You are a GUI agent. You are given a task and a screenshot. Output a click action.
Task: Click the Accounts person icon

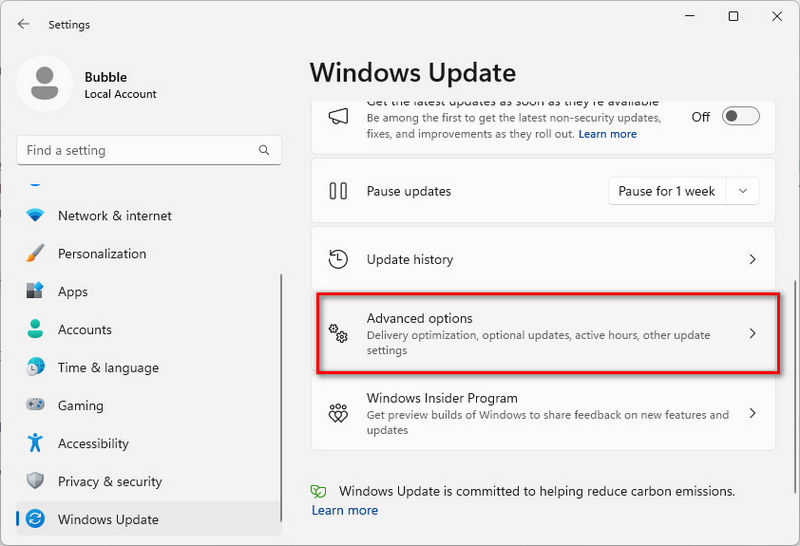point(35,329)
